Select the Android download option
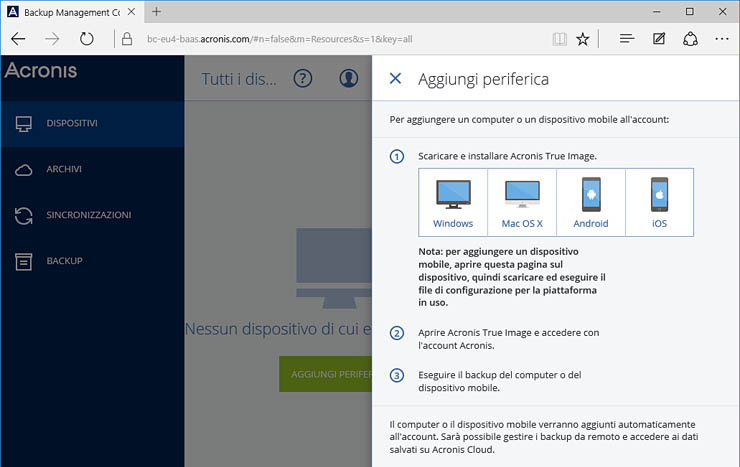Viewport: 740px width, 467px height. click(591, 202)
